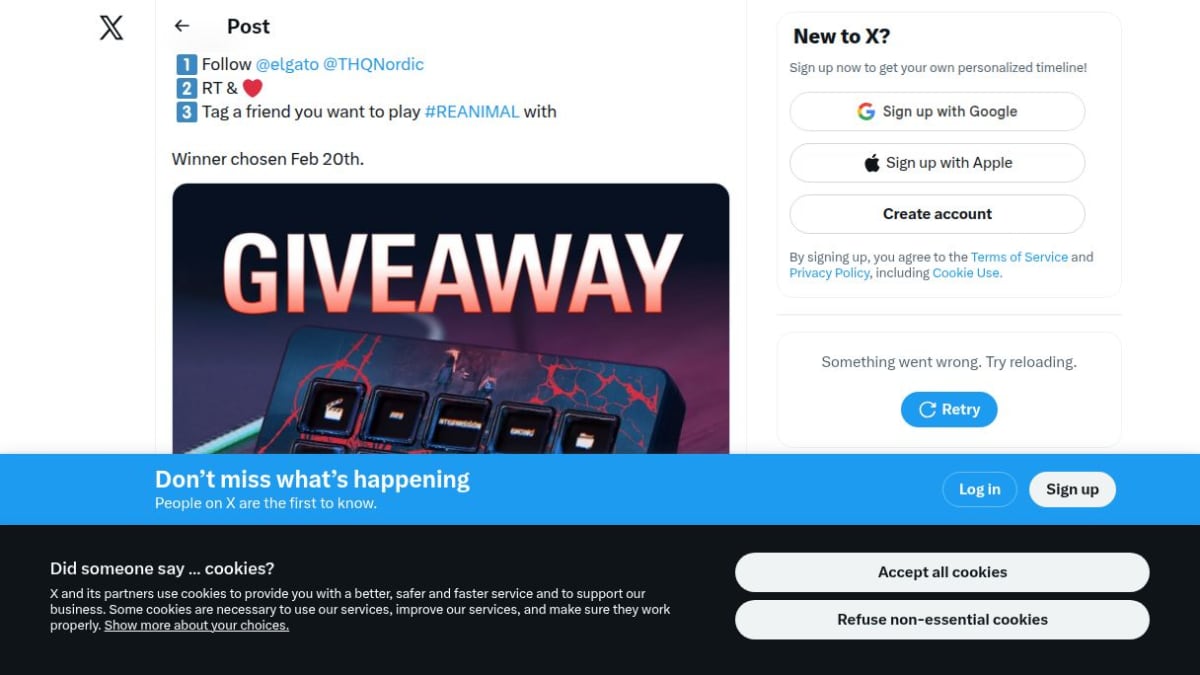Click the X logo icon
Viewport: 1200px width, 675px height.
(x=111, y=28)
